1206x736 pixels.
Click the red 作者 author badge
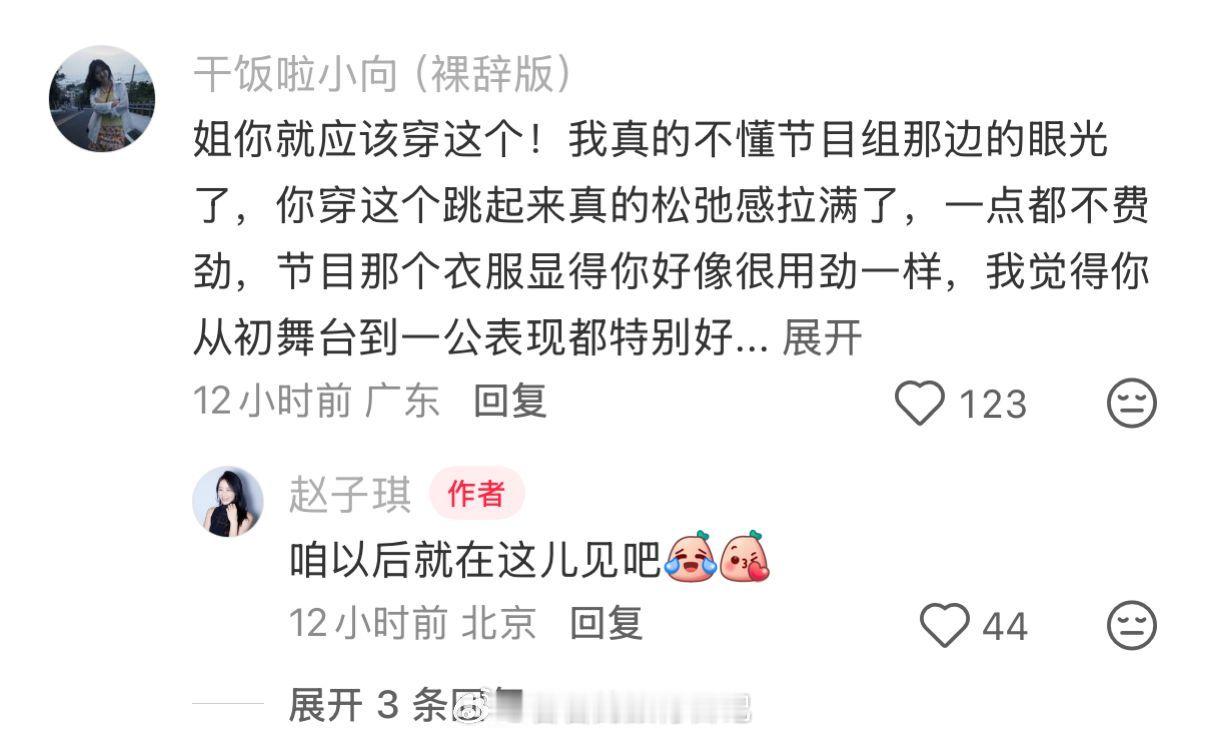pyautogui.click(x=477, y=494)
